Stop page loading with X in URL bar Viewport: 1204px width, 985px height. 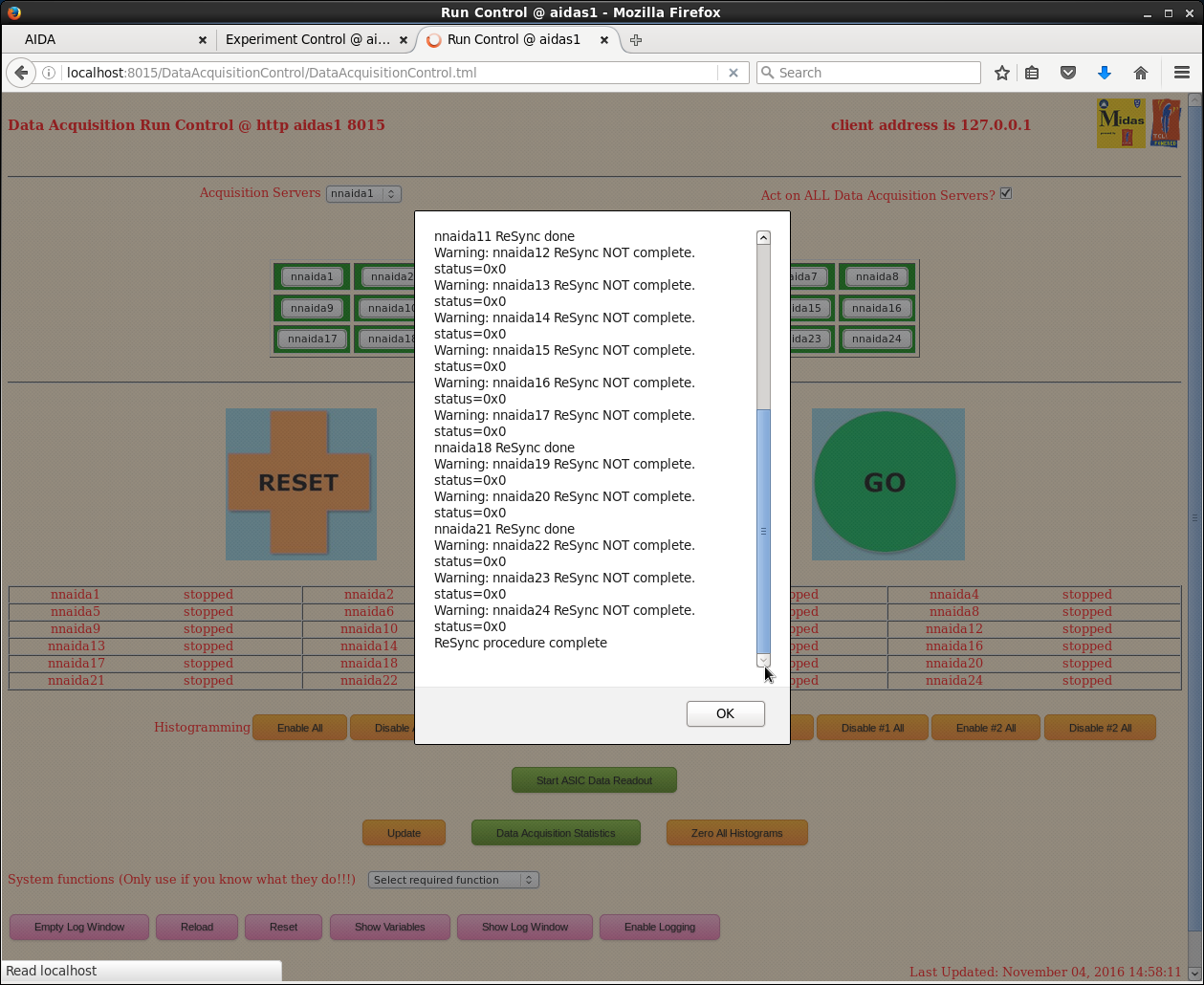click(x=733, y=73)
